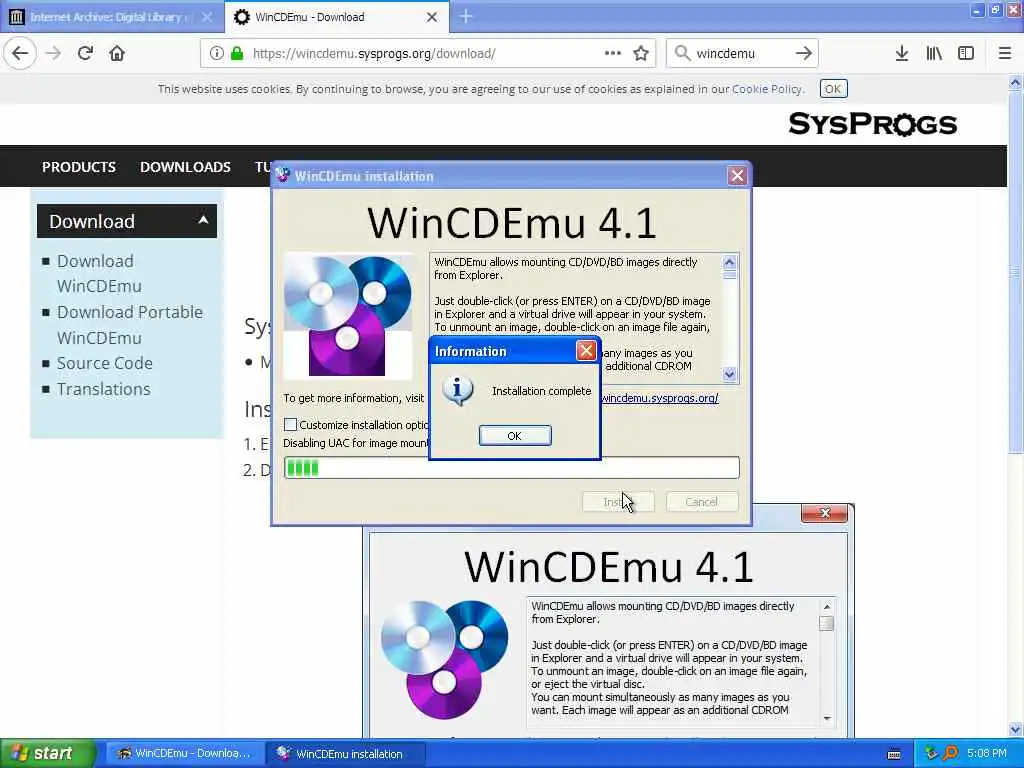The image size is (1024, 768).
Task: Open the wincdemu.sysprogs.org link in installer
Action: point(660,398)
